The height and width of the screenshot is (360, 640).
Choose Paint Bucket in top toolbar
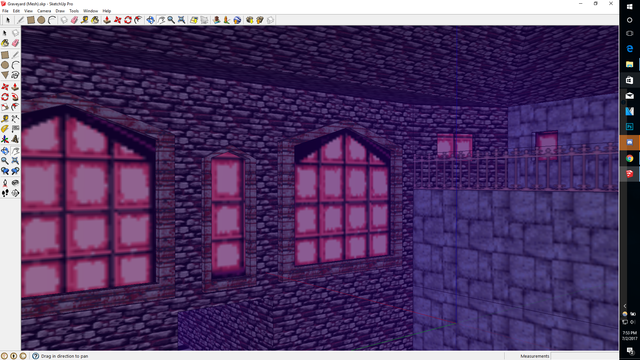[x=95, y=20]
